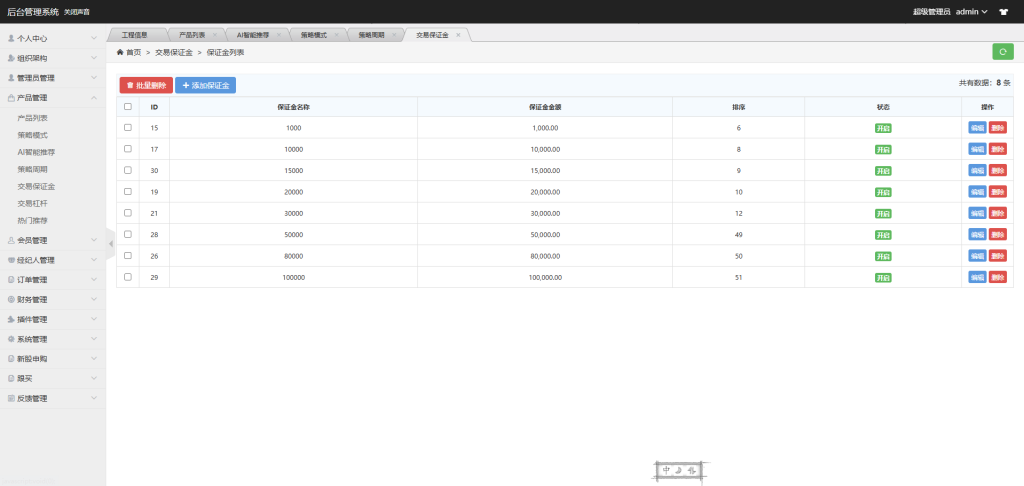The width and height of the screenshot is (1024, 486).
Task: Close the AI智能推荐 tab via X icon
Action: pos(279,34)
